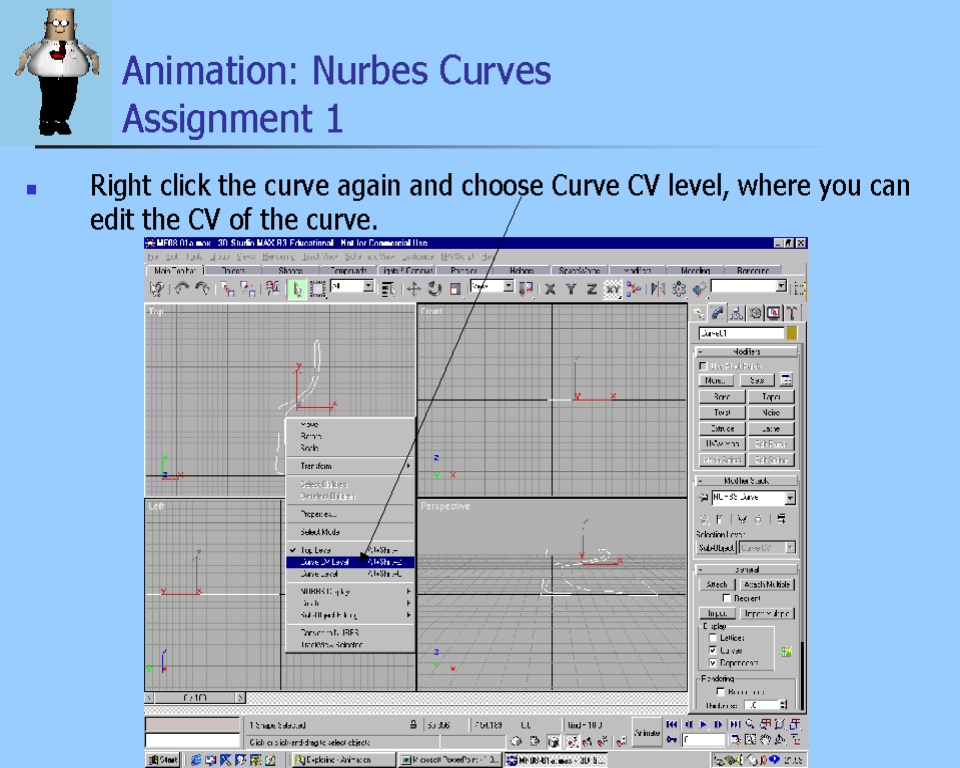Image resolution: width=960 pixels, height=768 pixels.
Task: Click the Mirror Selected Objects icon
Action: pyautogui.click(x=657, y=289)
